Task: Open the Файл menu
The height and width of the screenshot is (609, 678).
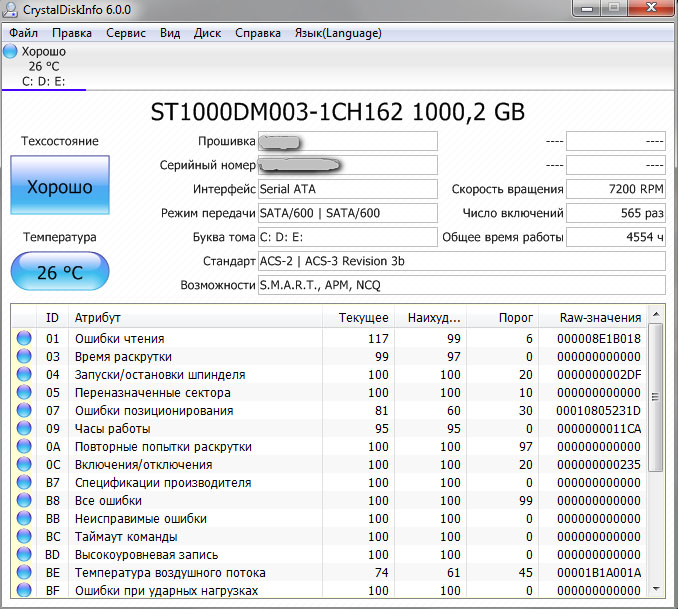Action: 23,33
